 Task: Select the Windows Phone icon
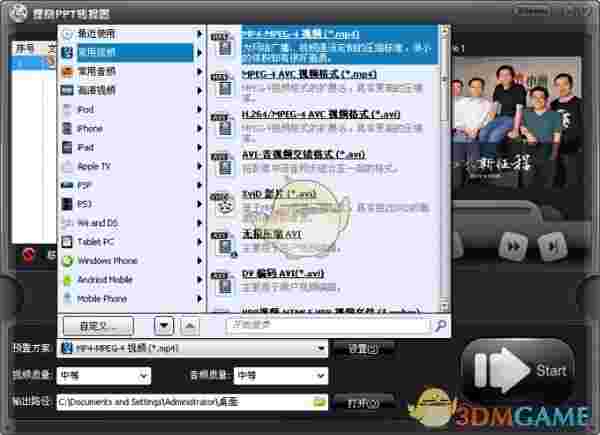tap(67, 261)
